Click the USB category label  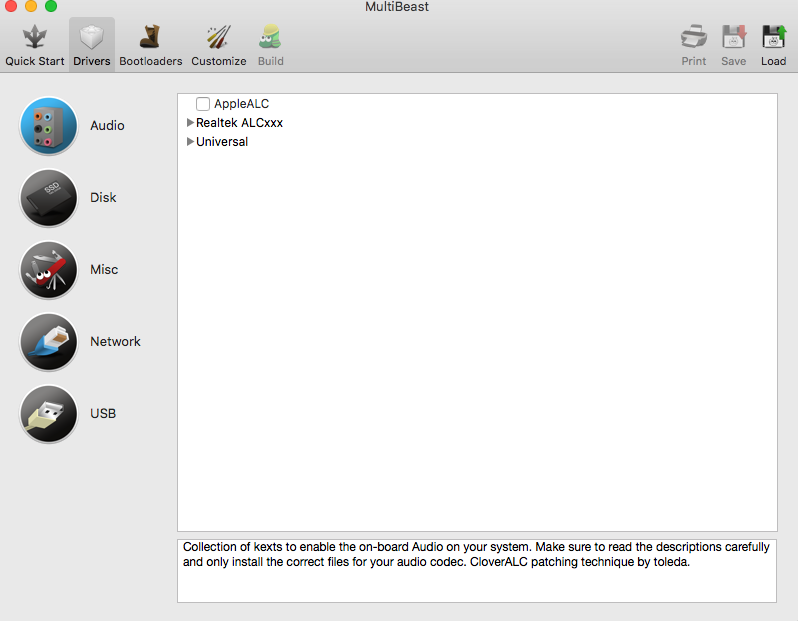[103, 414]
